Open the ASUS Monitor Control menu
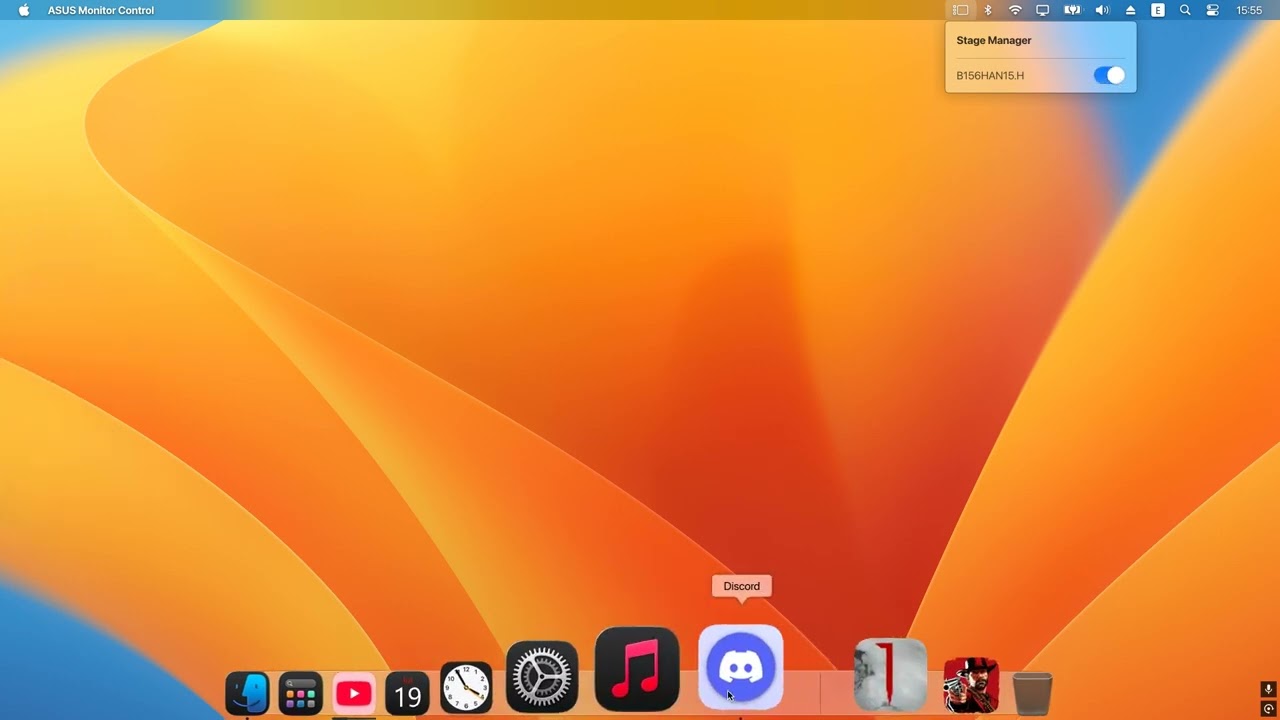 [x=101, y=10]
